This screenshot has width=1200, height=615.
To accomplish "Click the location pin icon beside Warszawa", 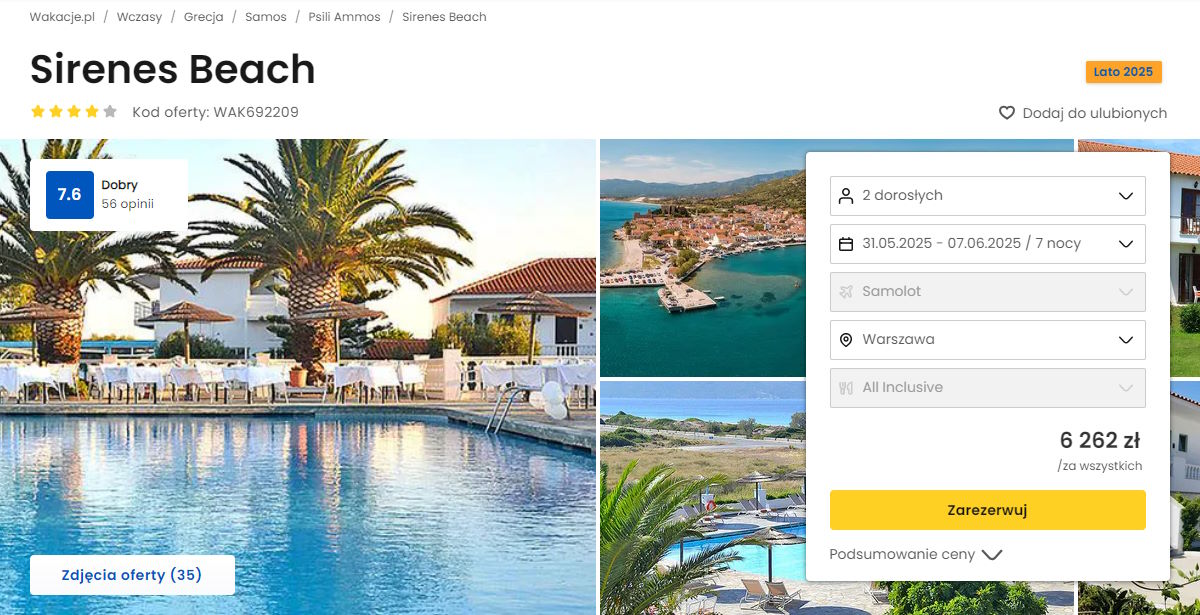I will 846,339.
